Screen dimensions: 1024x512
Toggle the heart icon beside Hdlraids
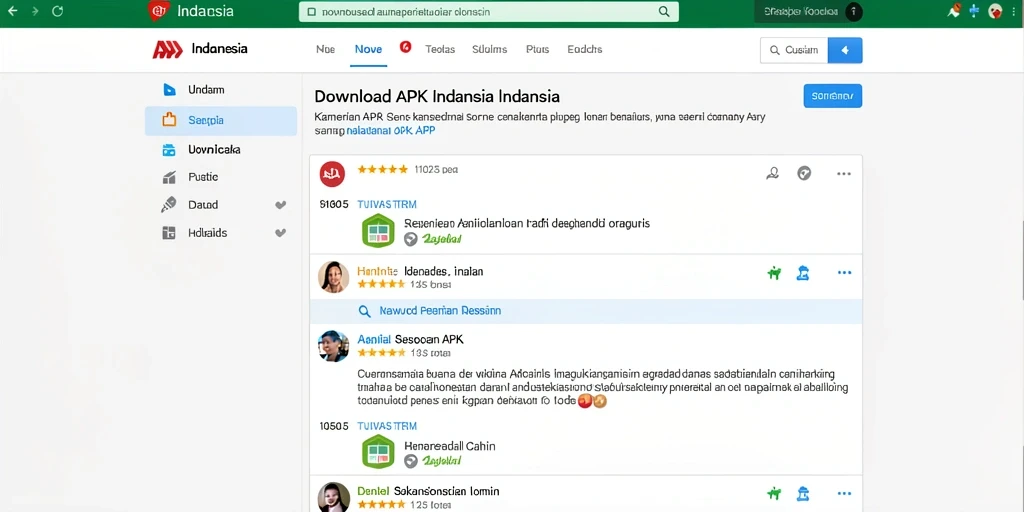[281, 232]
